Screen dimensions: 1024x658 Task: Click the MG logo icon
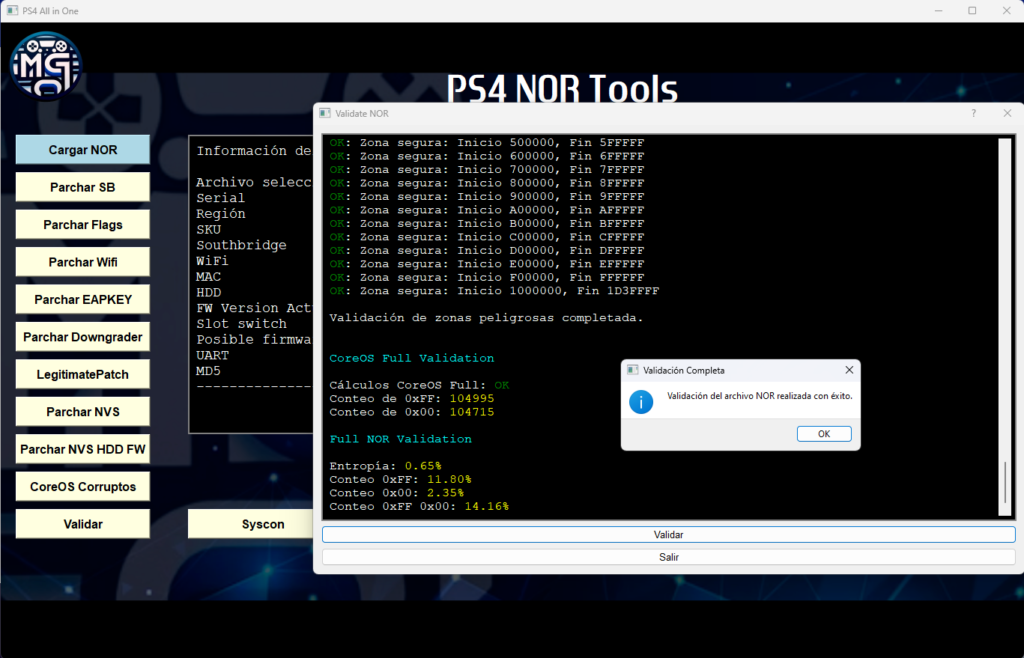[46, 65]
